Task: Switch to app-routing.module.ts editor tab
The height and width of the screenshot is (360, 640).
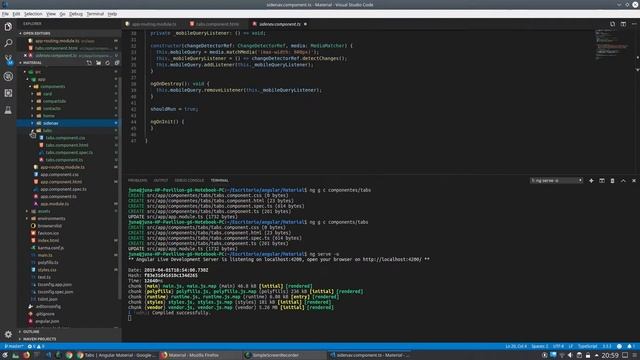Action: point(154,24)
